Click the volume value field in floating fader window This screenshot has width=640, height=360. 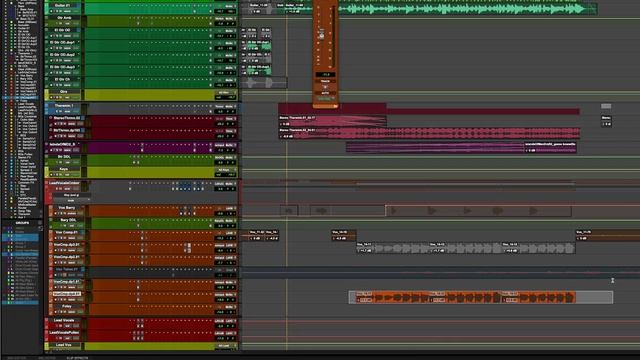(326, 75)
